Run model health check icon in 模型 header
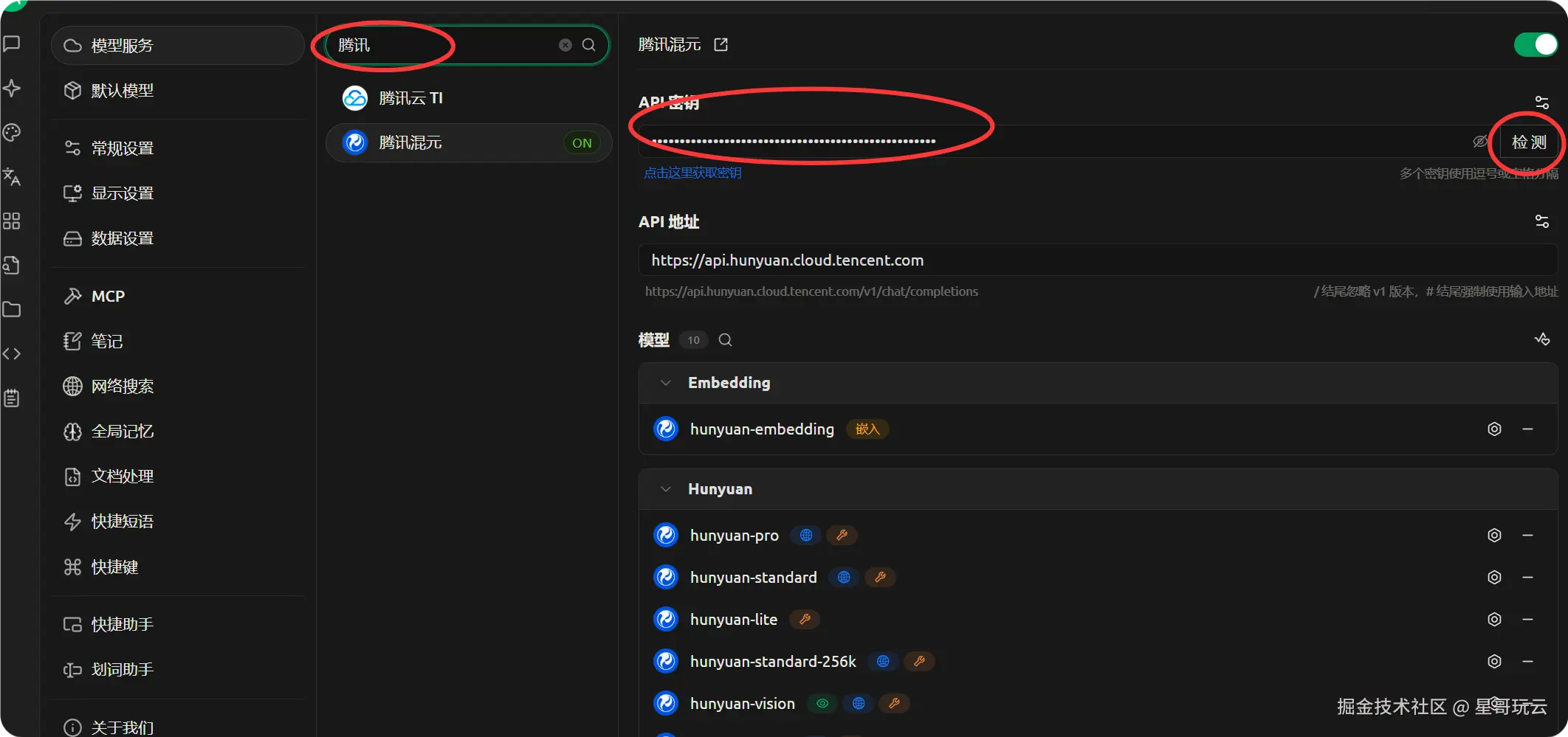Viewport: 1568px width, 737px height. click(1542, 339)
